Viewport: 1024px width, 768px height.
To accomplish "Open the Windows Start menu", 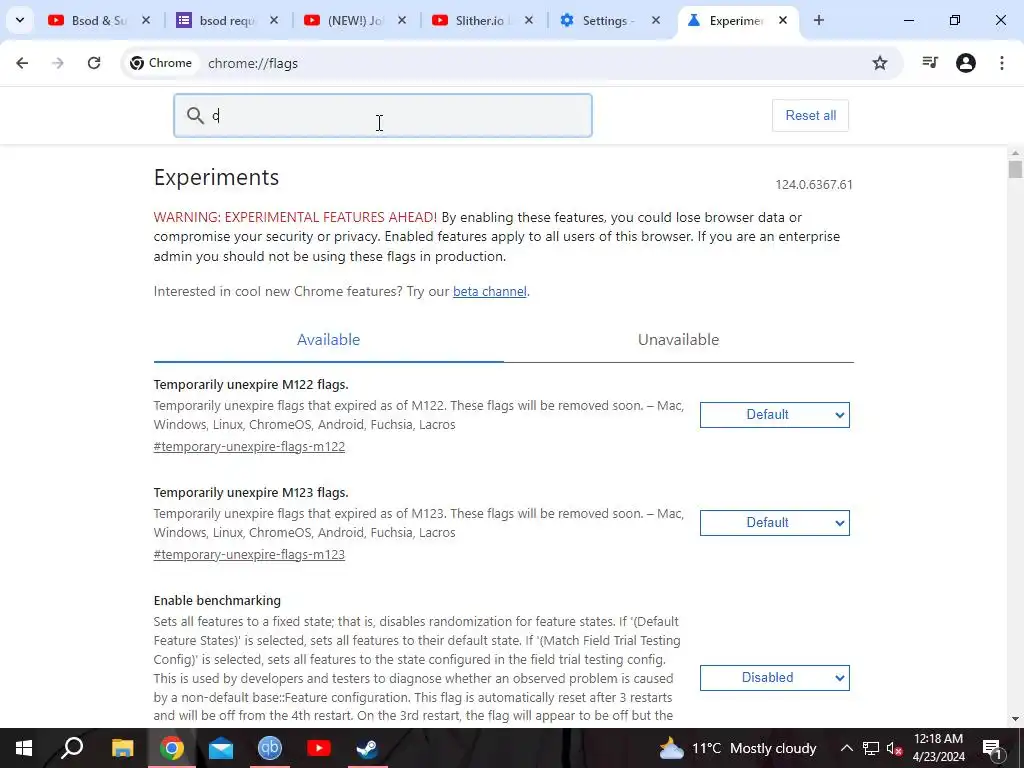I will tap(24, 748).
